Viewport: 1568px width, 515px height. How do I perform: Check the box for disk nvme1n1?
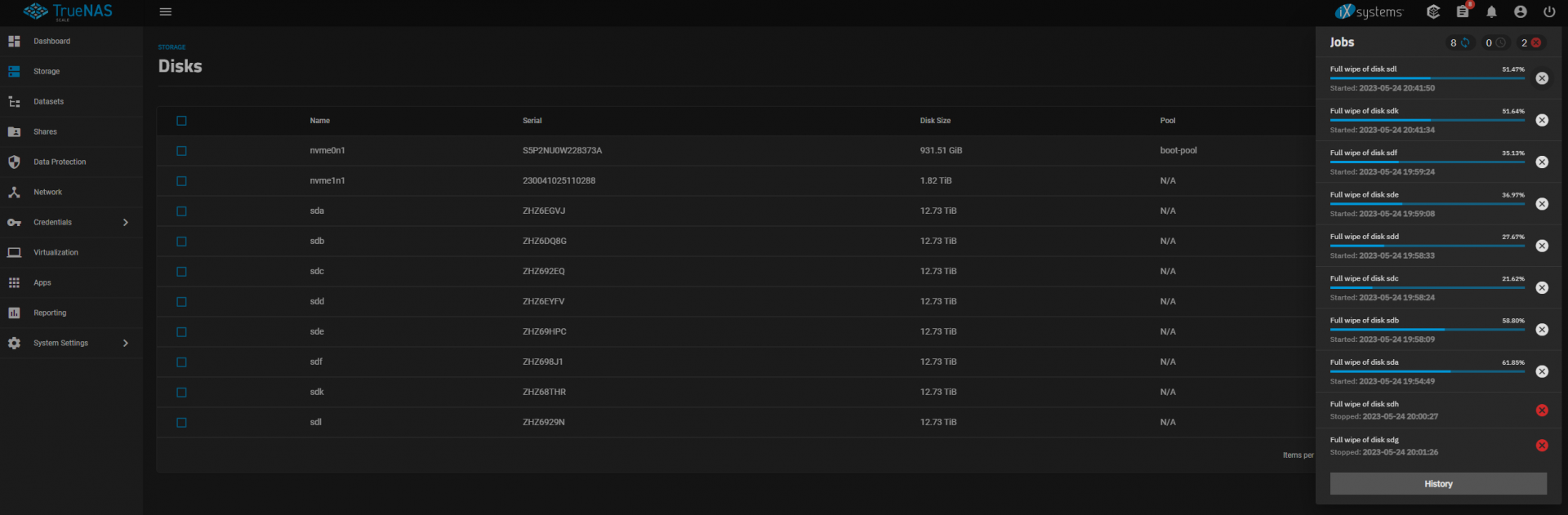(181, 181)
